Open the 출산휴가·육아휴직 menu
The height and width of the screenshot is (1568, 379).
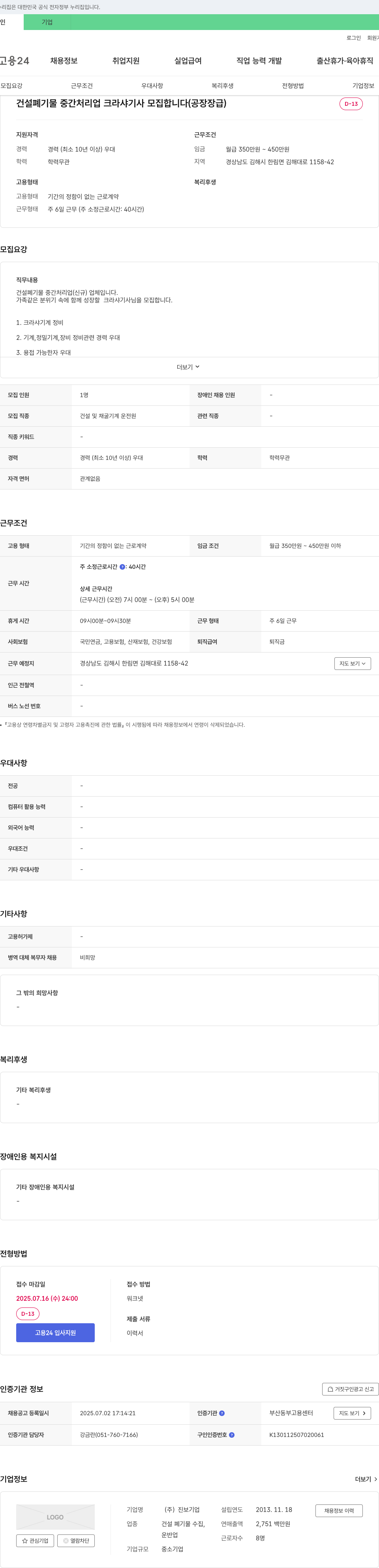click(344, 61)
